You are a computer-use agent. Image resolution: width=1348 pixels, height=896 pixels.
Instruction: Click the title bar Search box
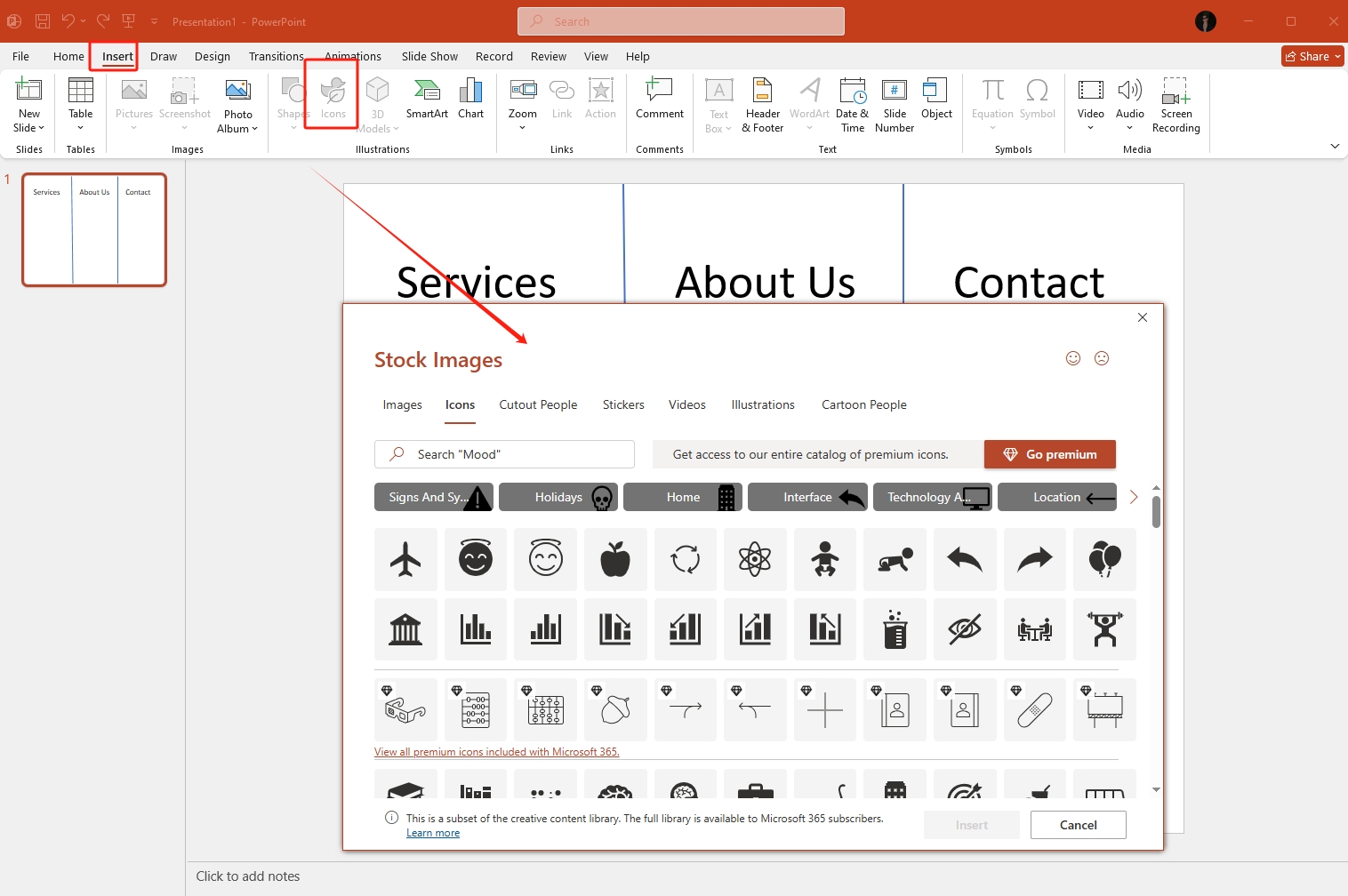coord(681,21)
